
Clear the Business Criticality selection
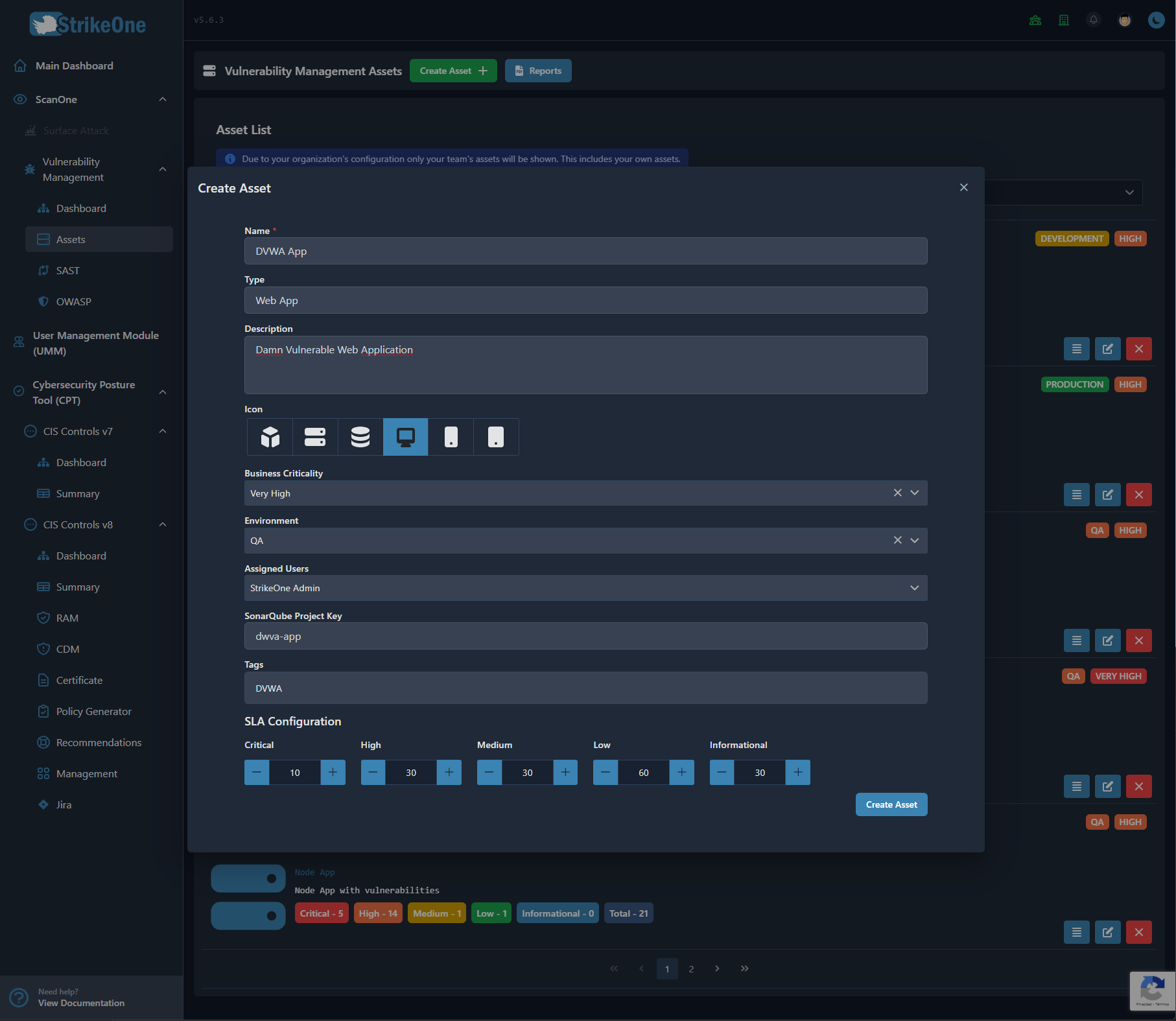[897, 493]
